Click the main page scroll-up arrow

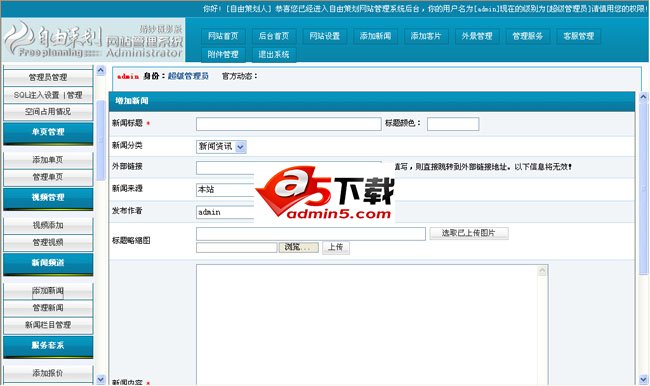point(643,97)
